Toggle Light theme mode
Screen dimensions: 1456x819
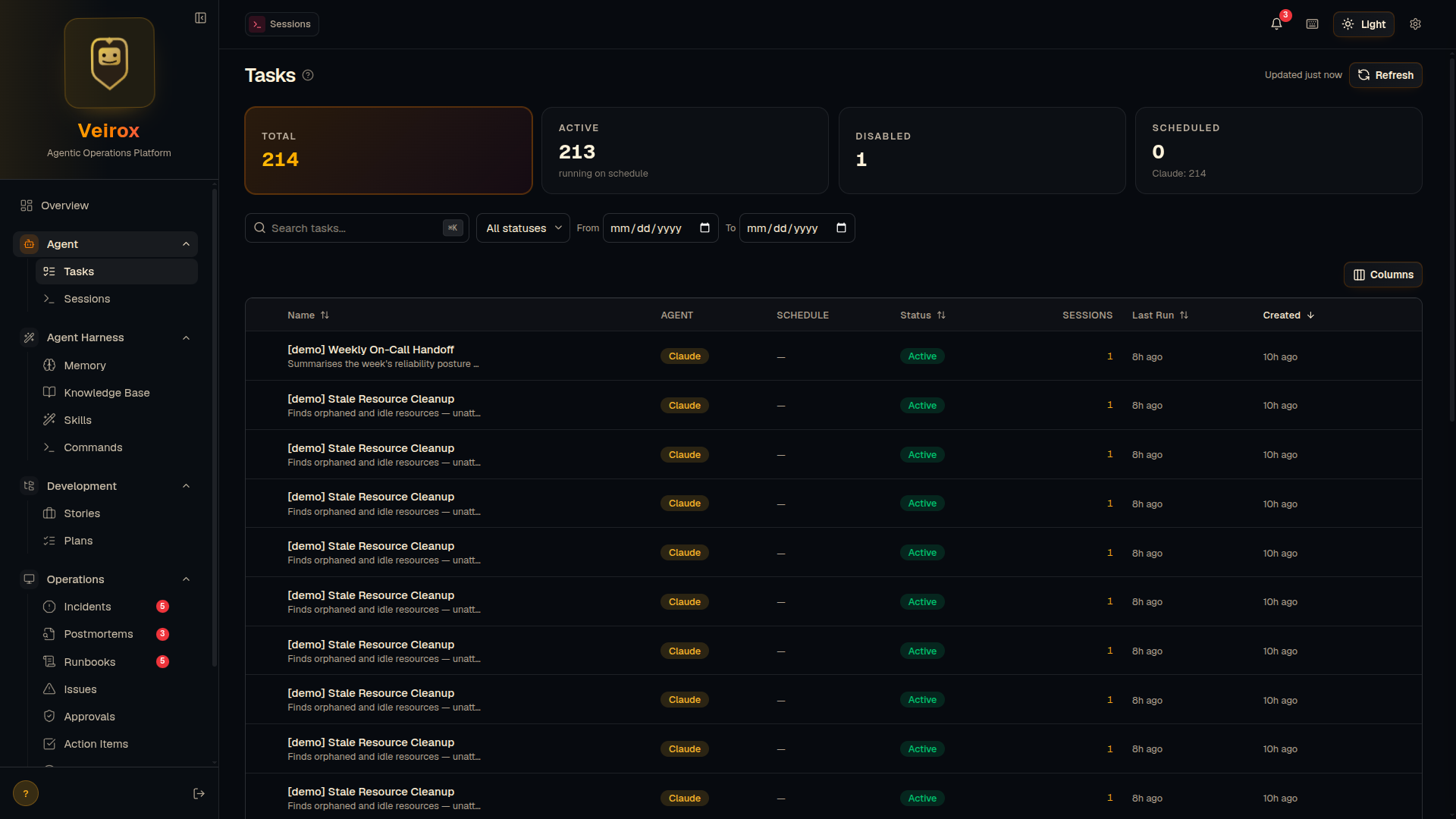pos(1363,24)
